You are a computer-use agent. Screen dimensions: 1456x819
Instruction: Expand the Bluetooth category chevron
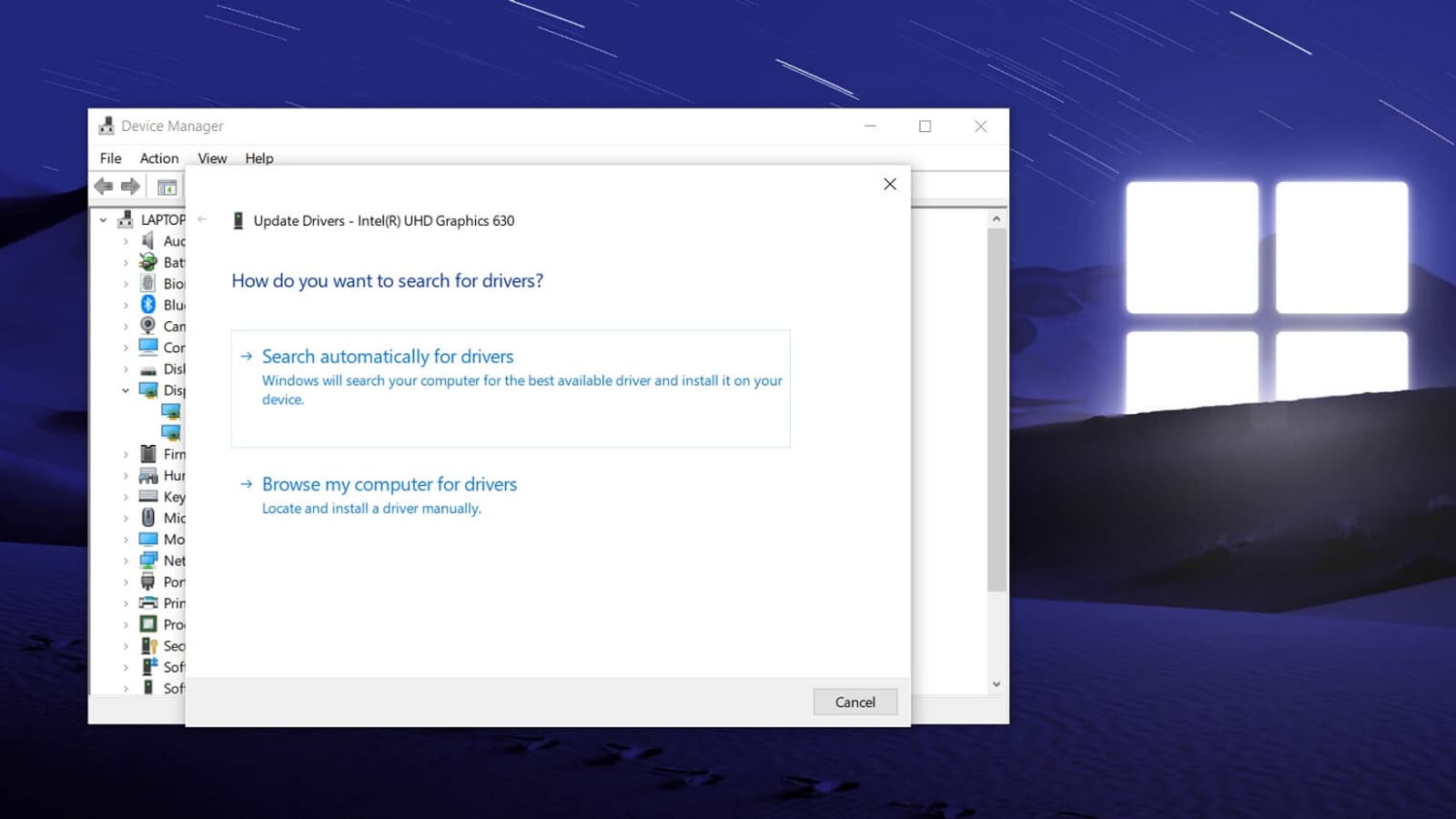pos(126,305)
